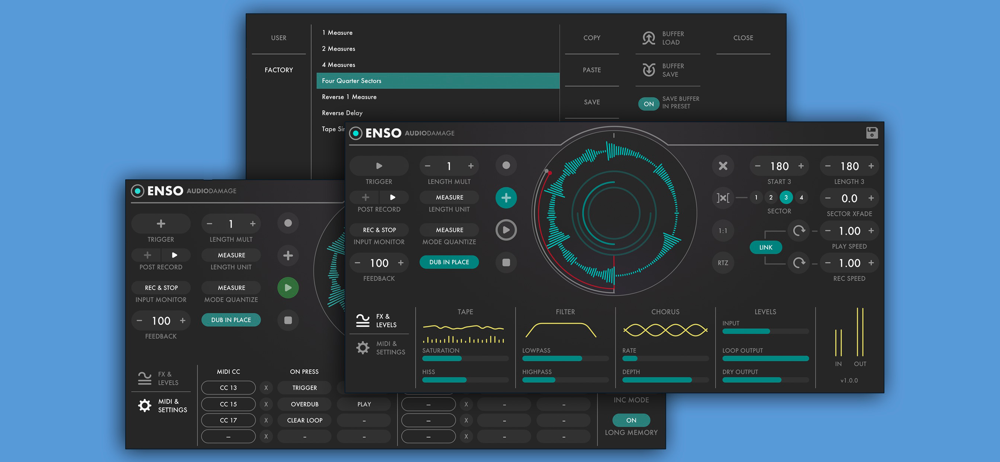Click the RTZ round button

(723, 262)
